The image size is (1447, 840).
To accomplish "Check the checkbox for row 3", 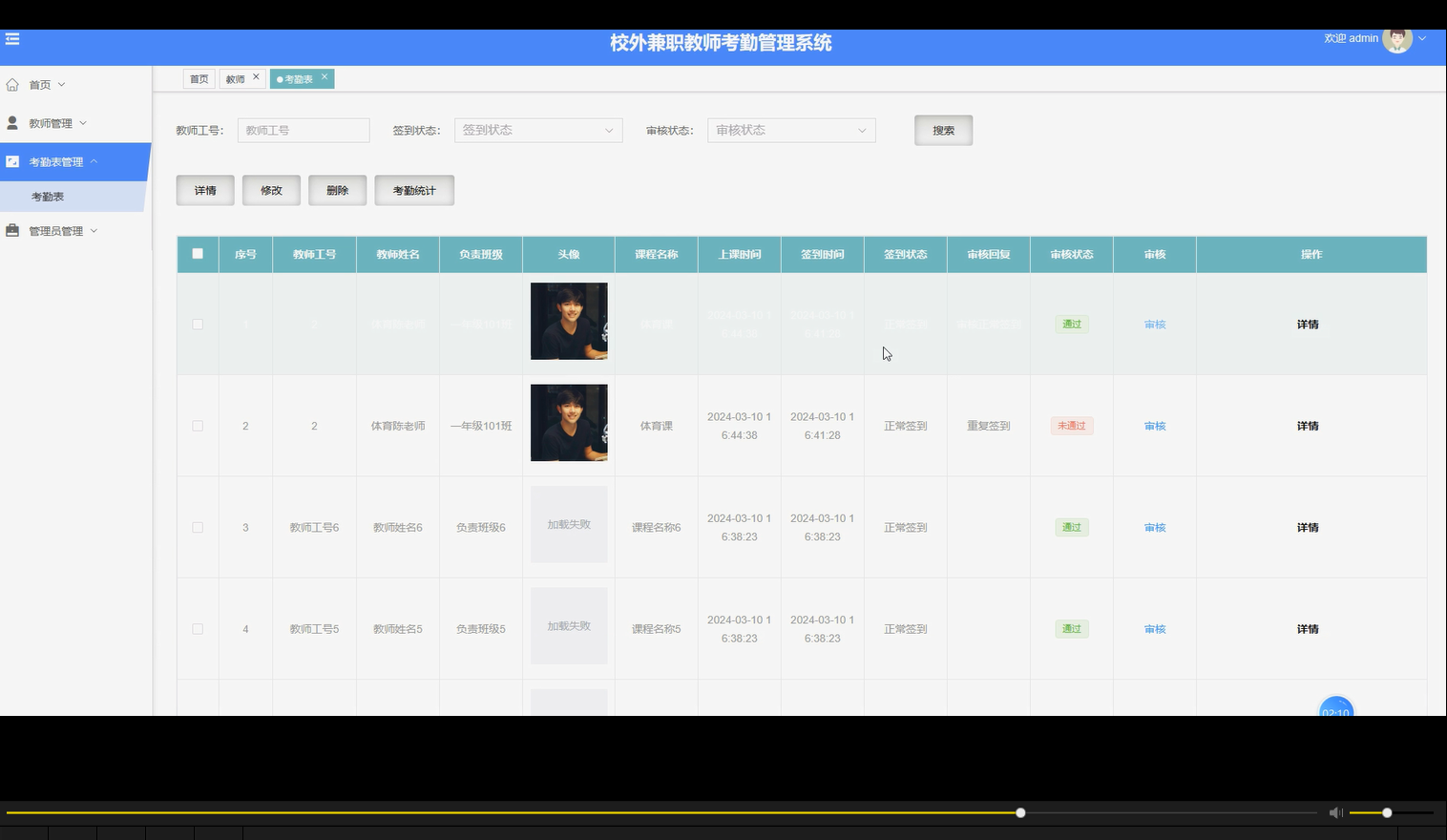I will point(198,527).
